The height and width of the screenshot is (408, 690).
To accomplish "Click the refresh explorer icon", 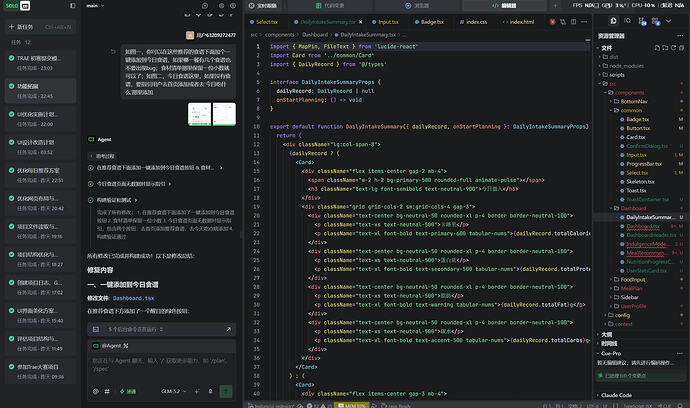I will coord(673,48).
